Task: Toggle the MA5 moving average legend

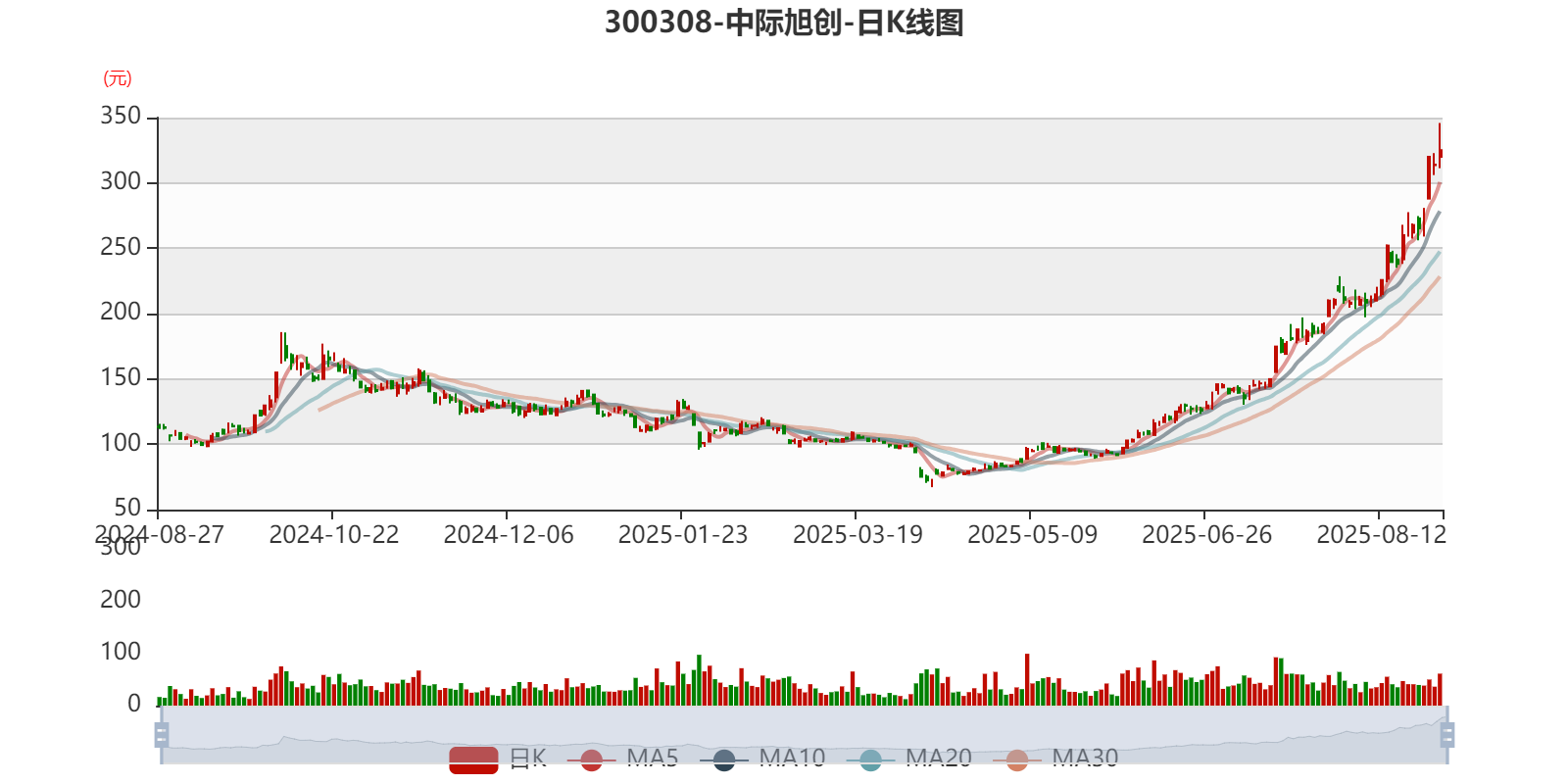Action: tap(622, 759)
